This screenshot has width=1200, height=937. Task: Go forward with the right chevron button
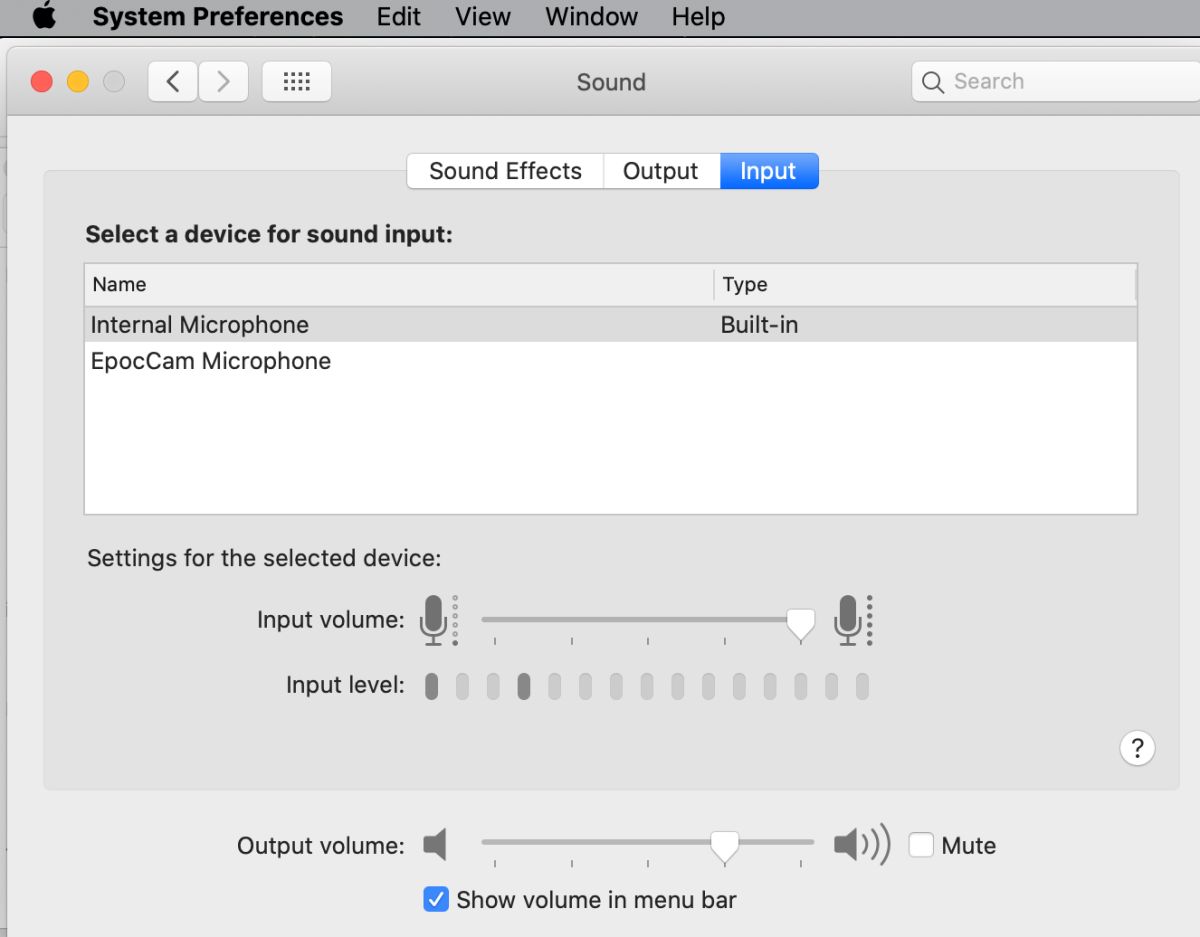click(223, 82)
